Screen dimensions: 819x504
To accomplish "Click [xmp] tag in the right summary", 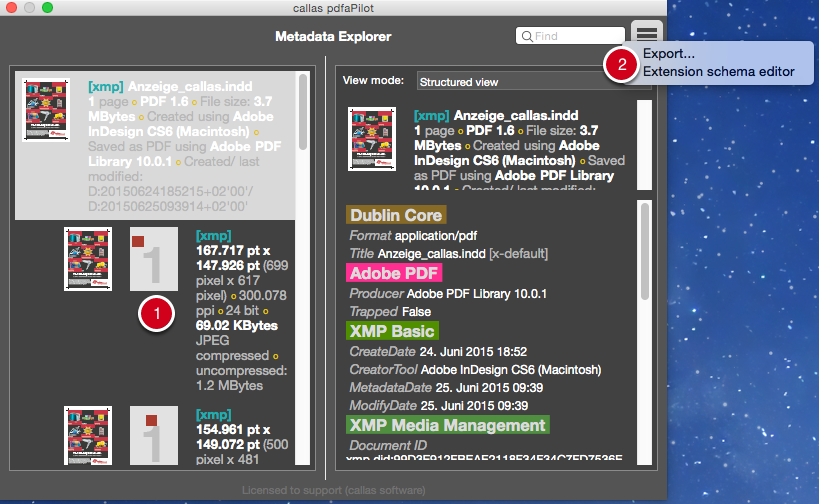I will tap(431, 115).
